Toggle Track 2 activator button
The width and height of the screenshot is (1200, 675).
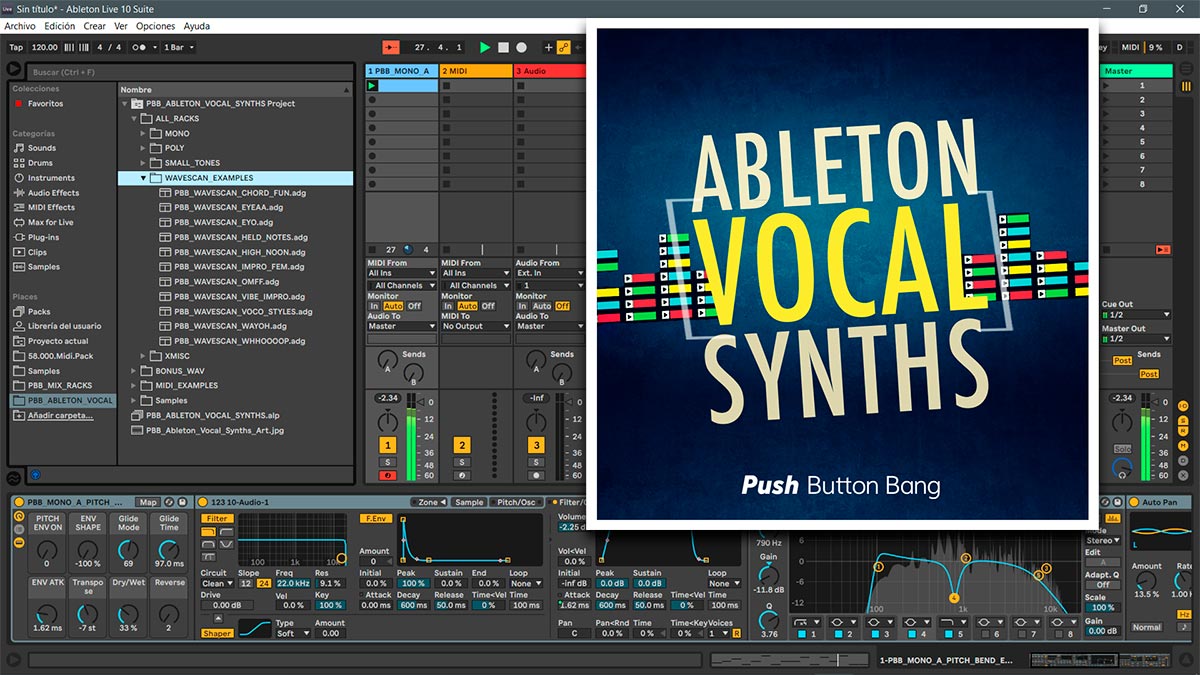pyautogui.click(x=461, y=446)
